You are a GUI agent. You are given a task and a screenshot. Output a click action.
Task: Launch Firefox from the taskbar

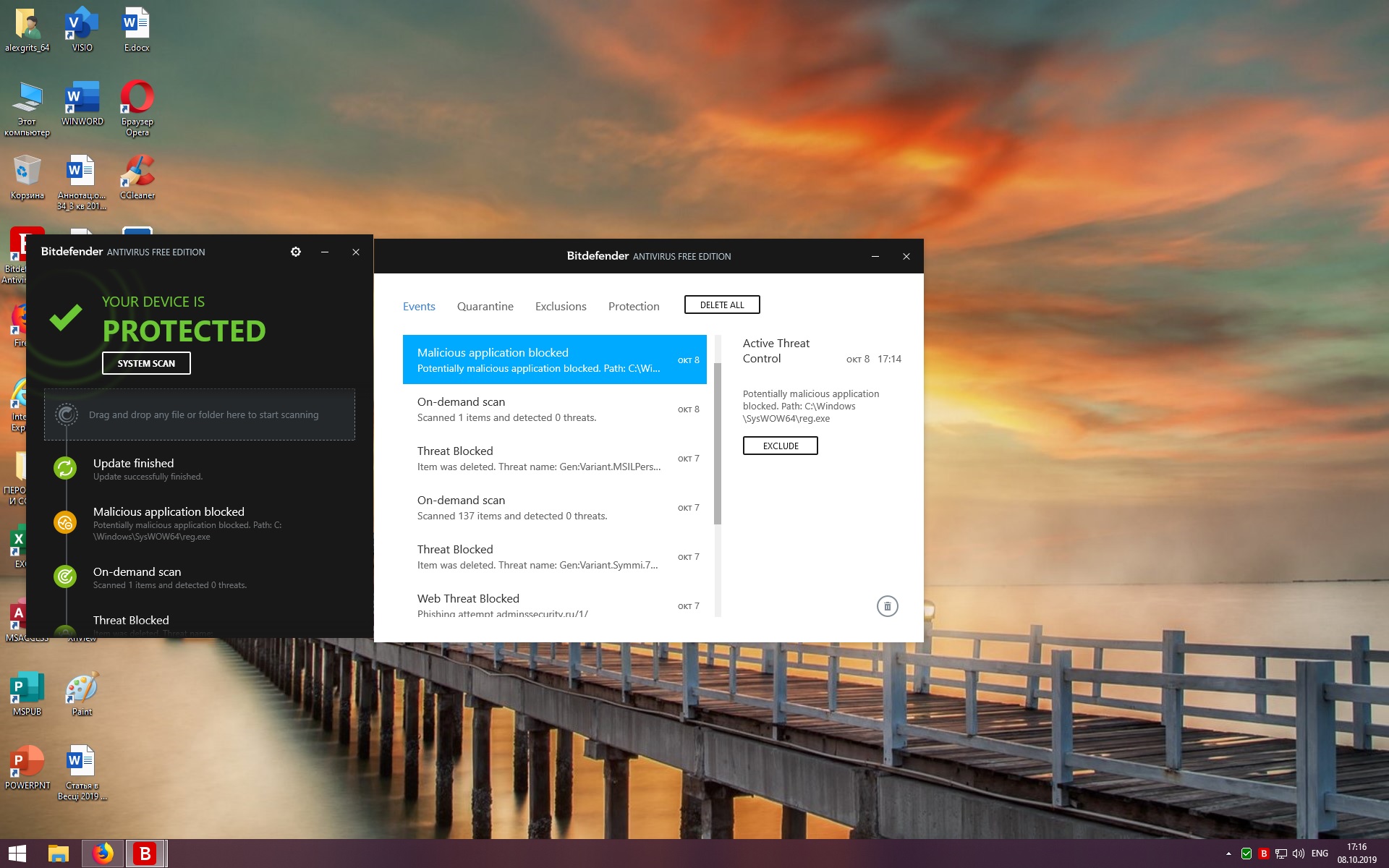103,854
